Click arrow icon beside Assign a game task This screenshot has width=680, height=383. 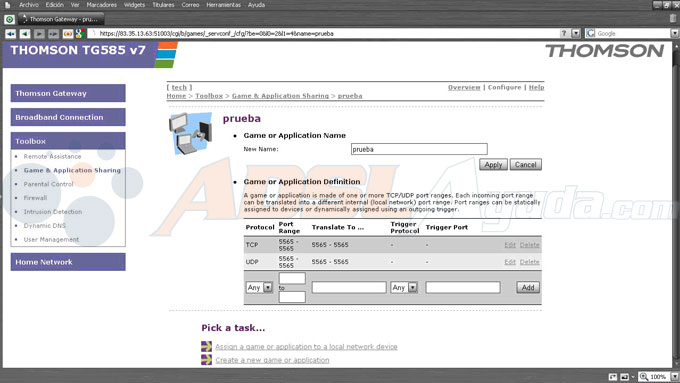click(206, 347)
